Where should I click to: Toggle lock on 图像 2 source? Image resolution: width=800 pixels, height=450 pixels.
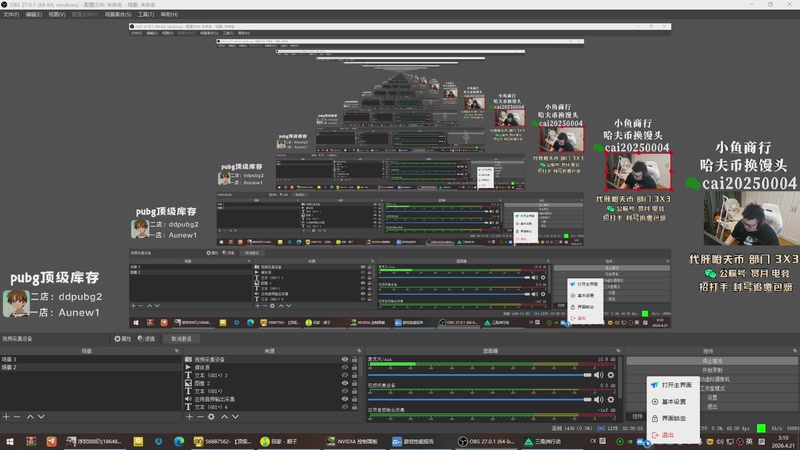click(354, 383)
